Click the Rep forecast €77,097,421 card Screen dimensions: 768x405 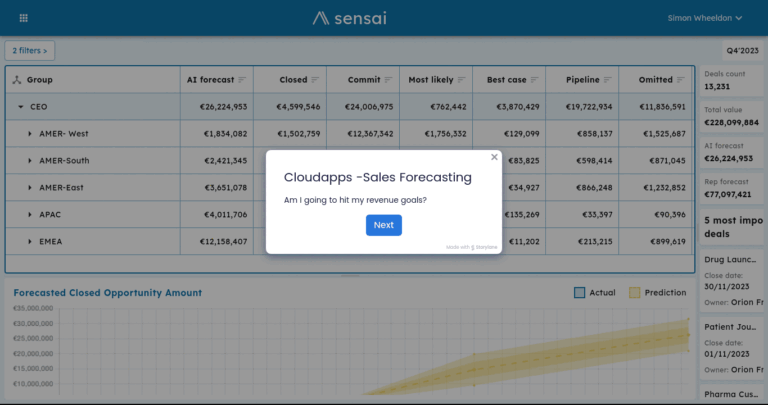pyautogui.click(x=731, y=188)
